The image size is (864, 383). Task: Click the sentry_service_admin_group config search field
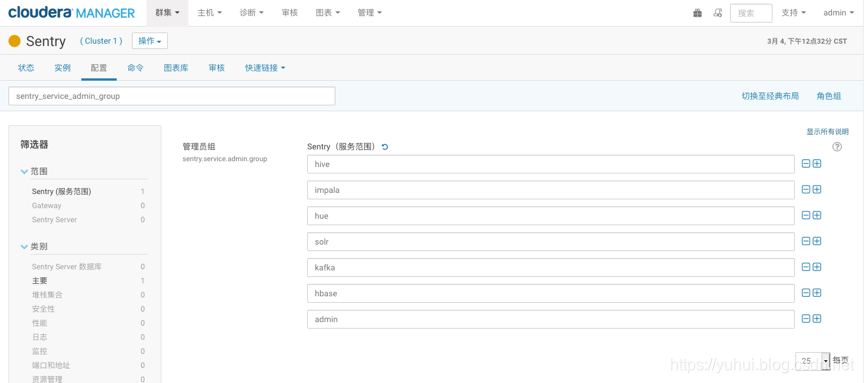tap(172, 96)
